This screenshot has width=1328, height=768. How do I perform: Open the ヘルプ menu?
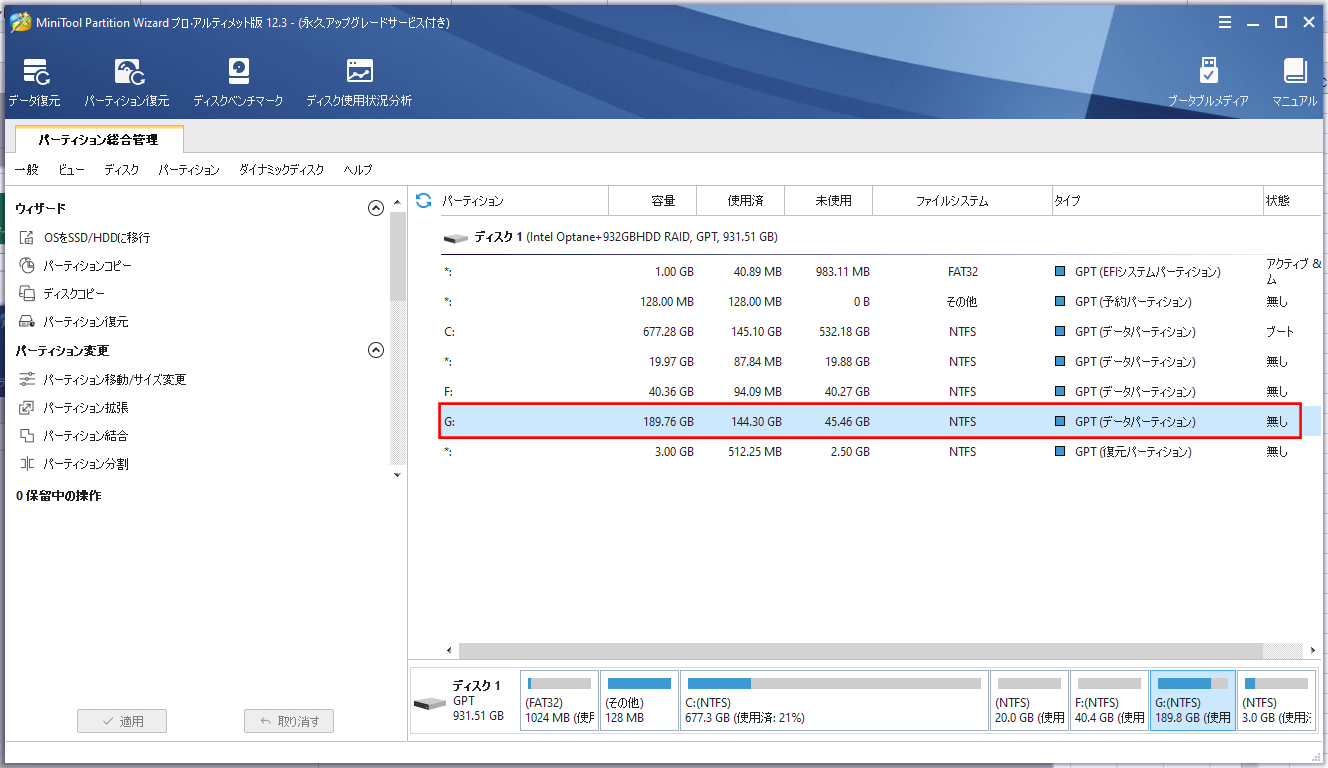coord(358,170)
